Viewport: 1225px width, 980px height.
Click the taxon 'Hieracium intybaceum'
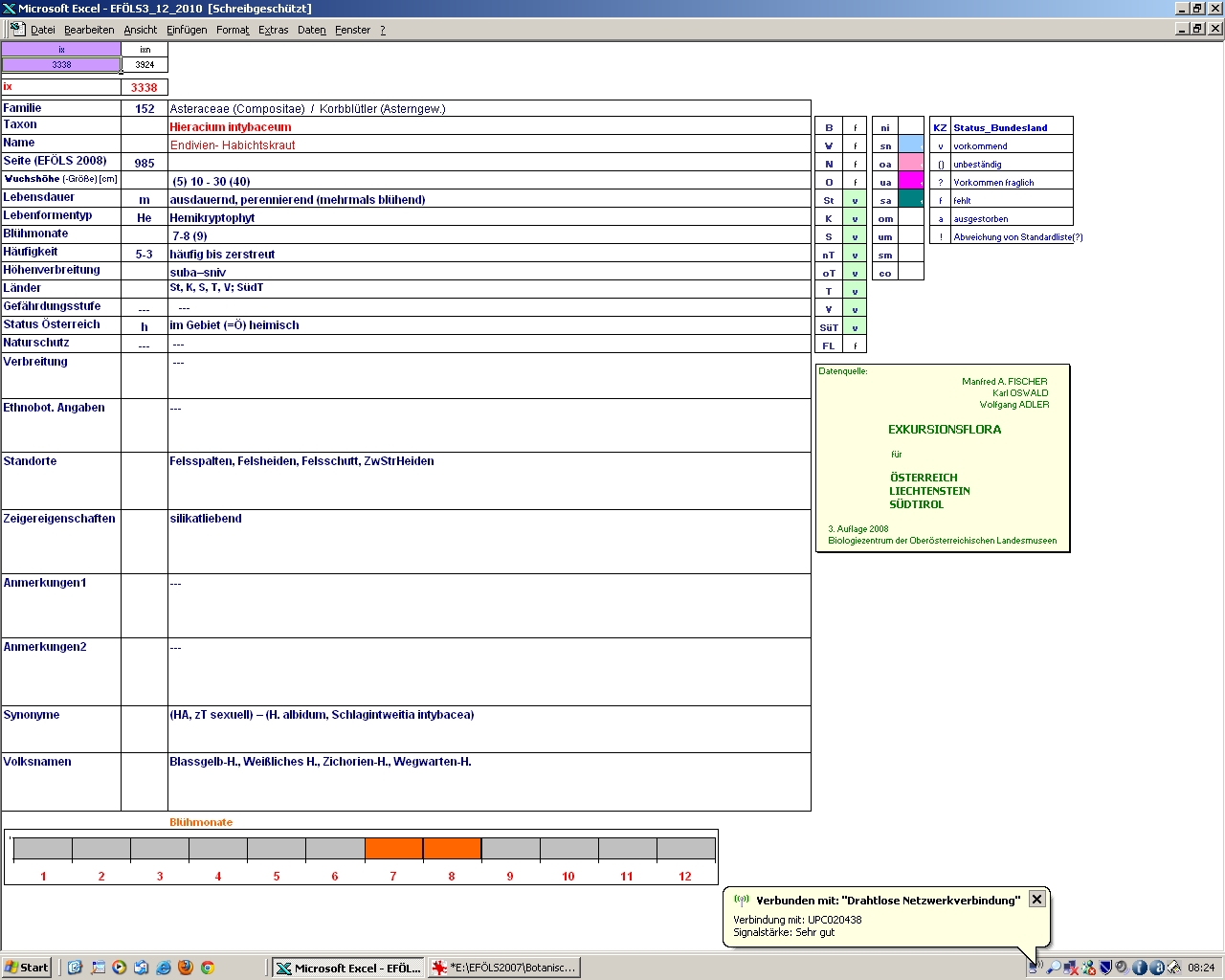click(231, 126)
